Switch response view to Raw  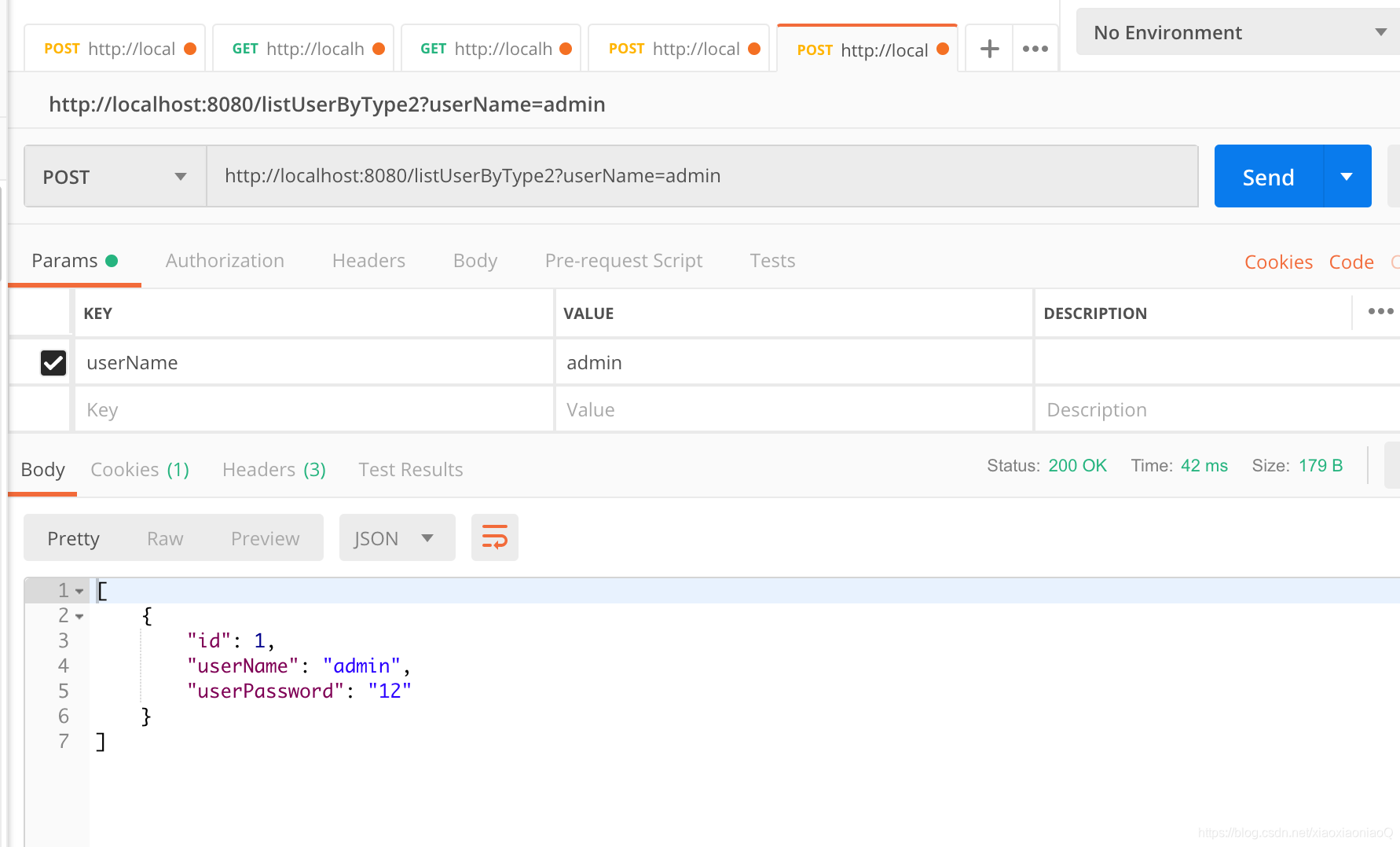pyautogui.click(x=165, y=539)
